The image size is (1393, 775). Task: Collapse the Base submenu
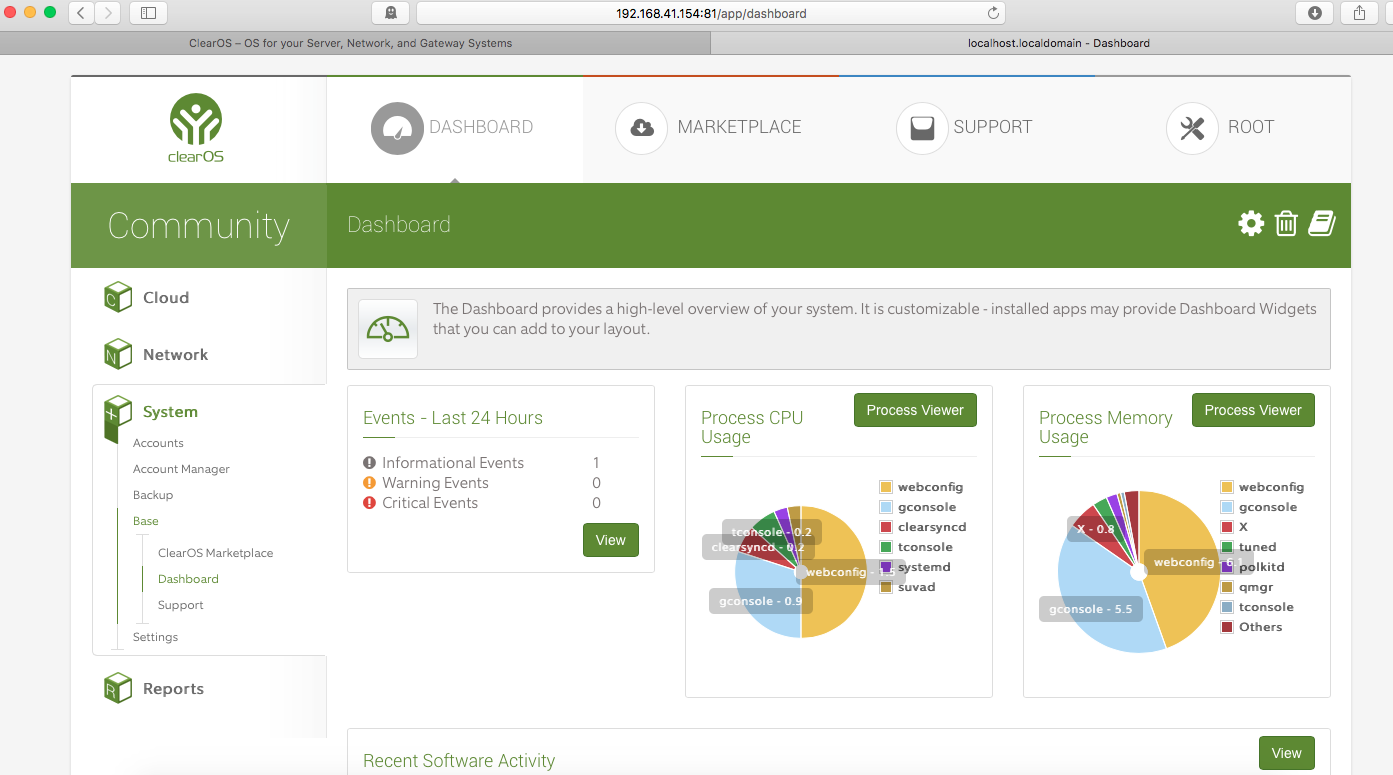(x=146, y=521)
